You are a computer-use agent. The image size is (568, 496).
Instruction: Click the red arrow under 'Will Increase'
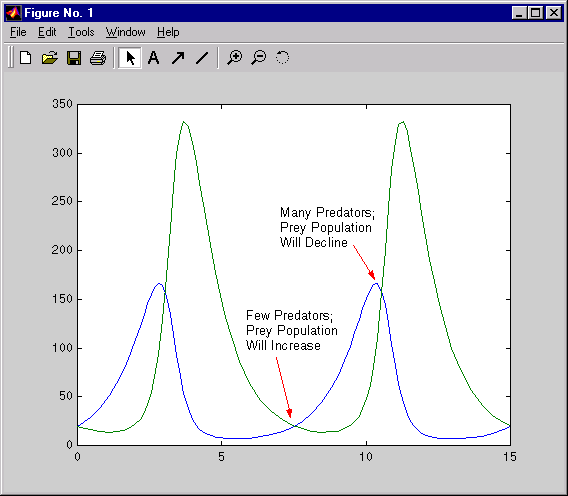[284, 388]
